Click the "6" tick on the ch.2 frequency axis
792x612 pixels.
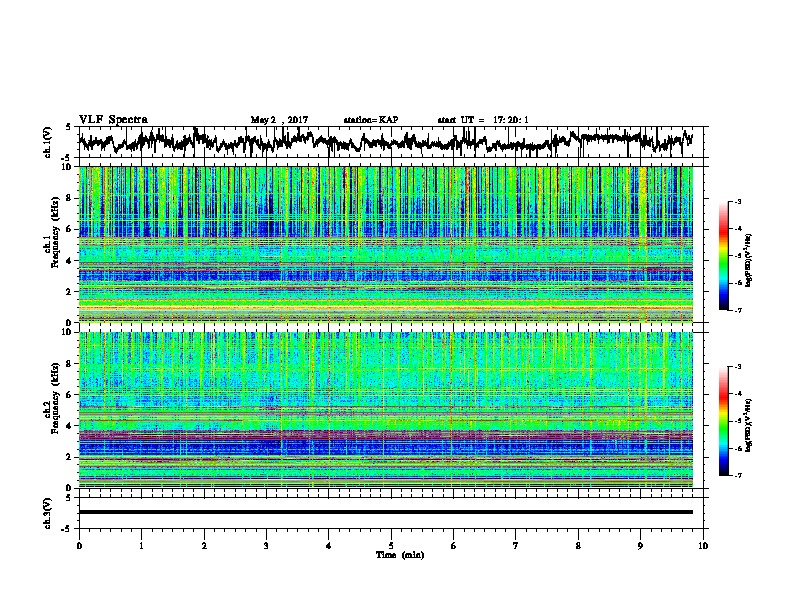(70, 394)
